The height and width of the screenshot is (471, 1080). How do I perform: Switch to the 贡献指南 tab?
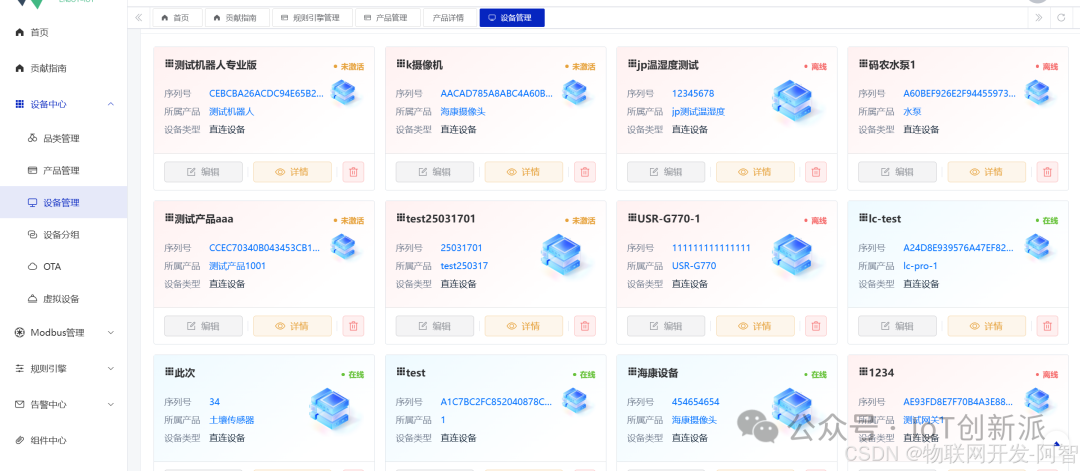236,18
